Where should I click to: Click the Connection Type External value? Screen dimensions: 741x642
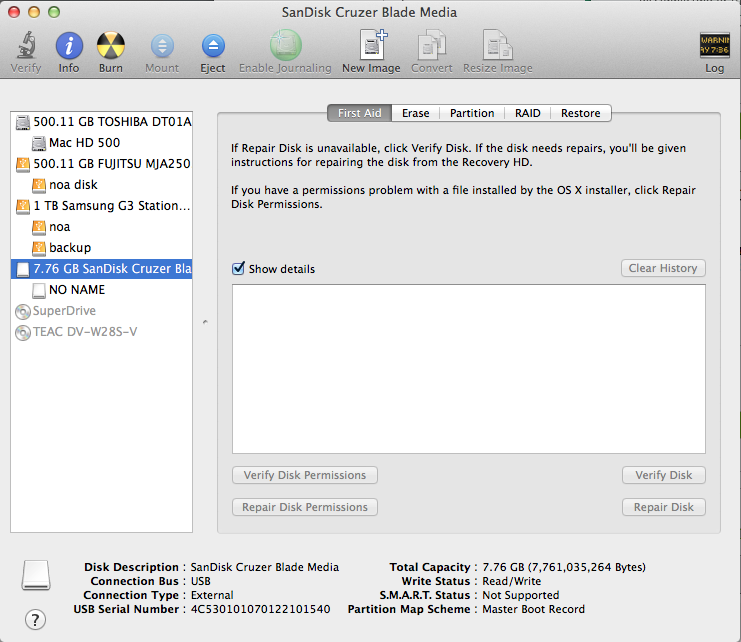[x=212, y=595]
